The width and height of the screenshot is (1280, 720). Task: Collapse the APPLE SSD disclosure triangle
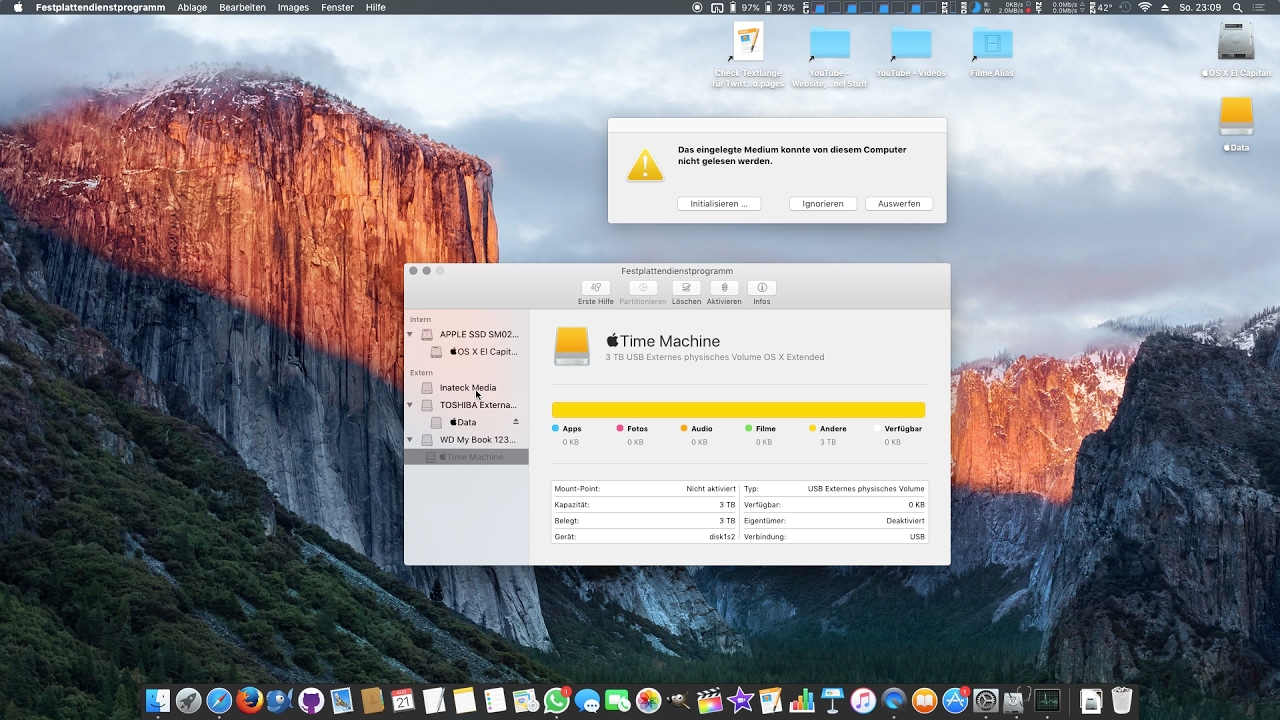click(x=410, y=335)
